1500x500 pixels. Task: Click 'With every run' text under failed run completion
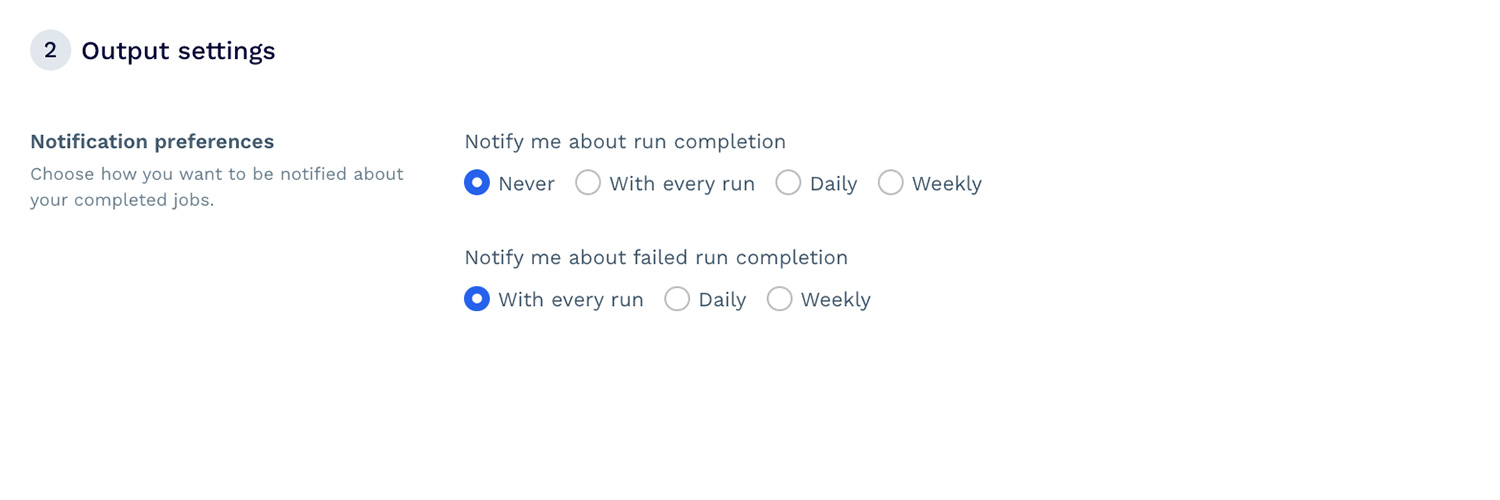(x=571, y=300)
